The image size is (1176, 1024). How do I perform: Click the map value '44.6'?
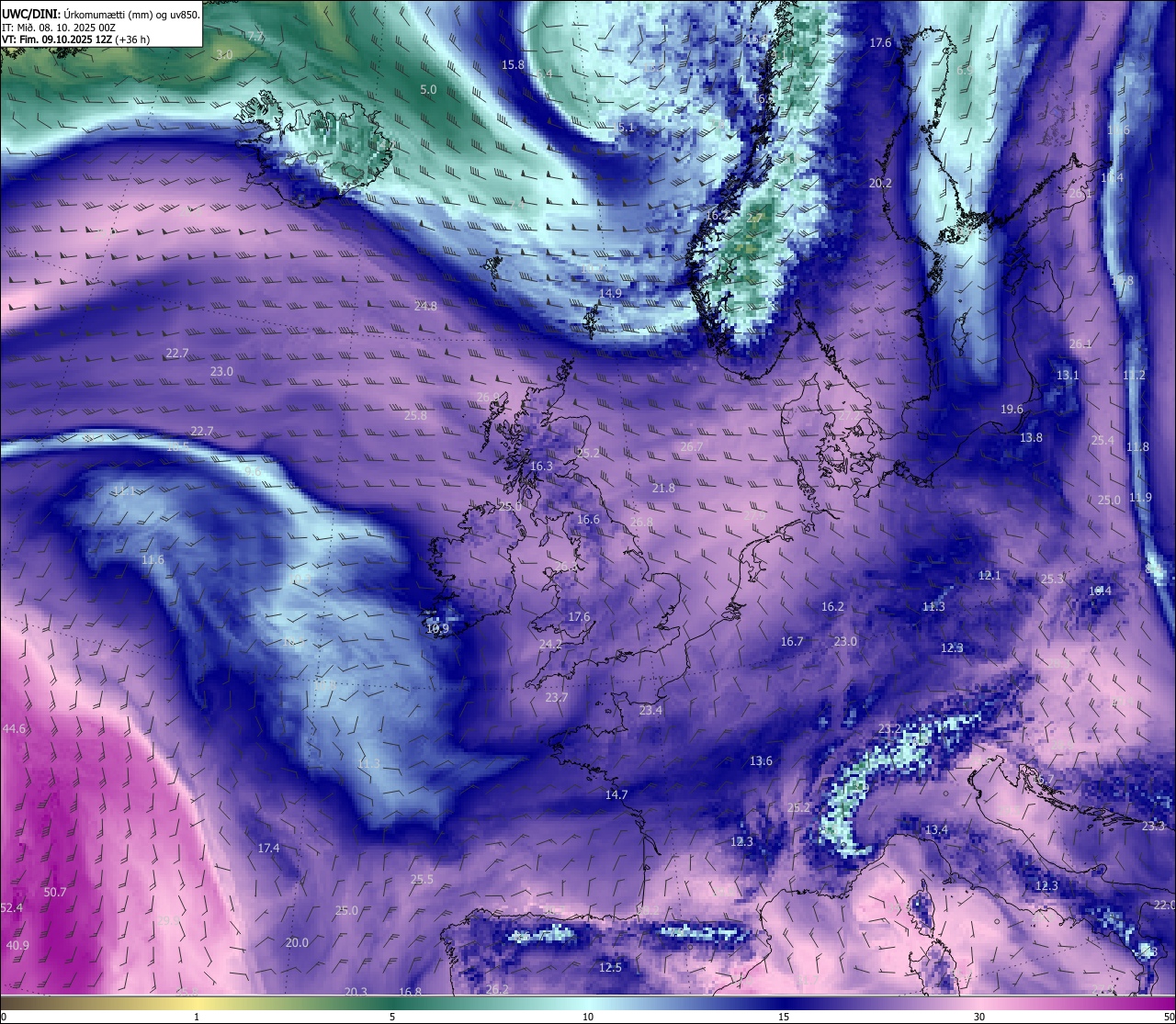(x=15, y=728)
